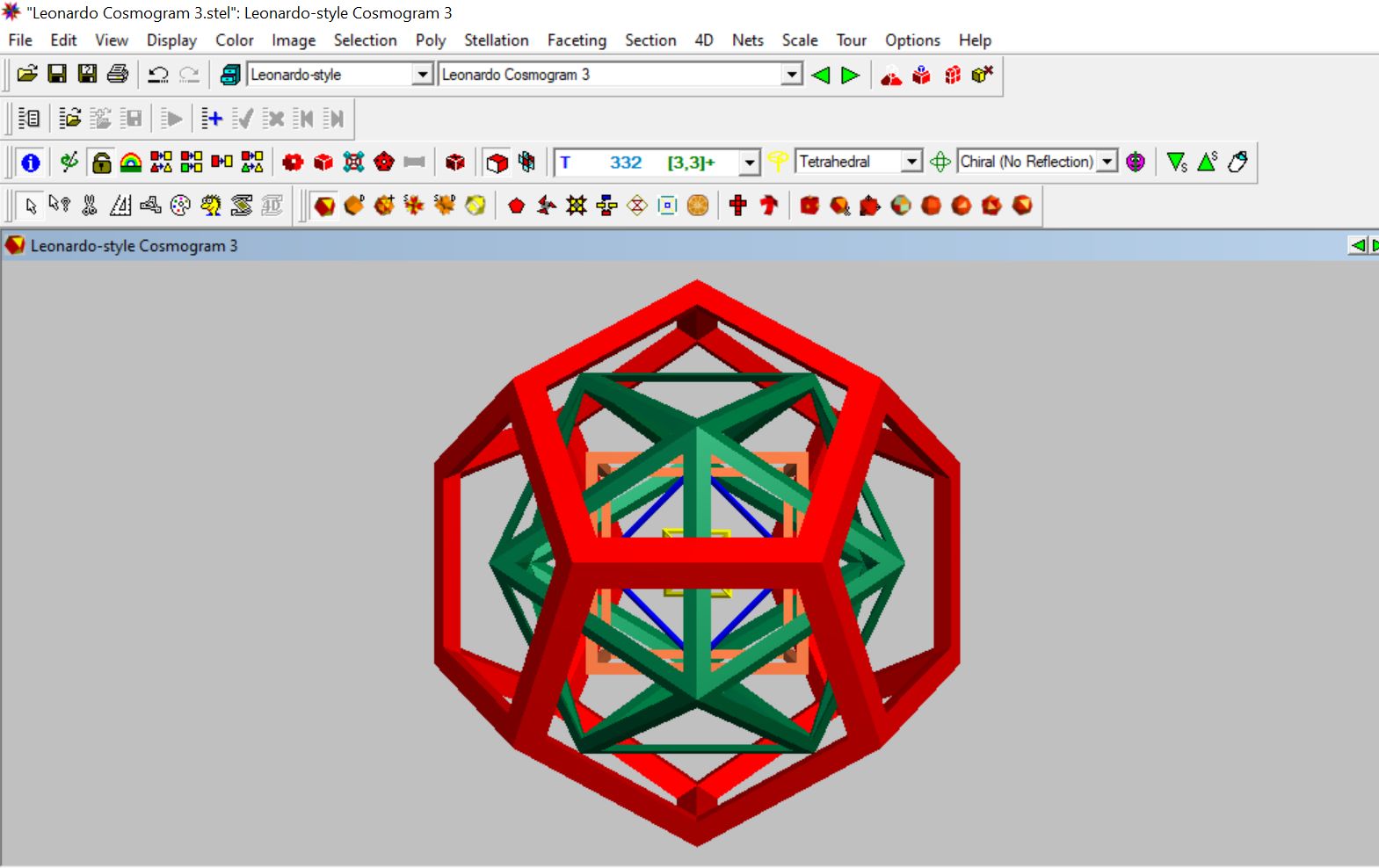Image resolution: width=1379 pixels, height=868 pixels.
Task: Click the blue plus add-to-list icon
Action: 212,119
